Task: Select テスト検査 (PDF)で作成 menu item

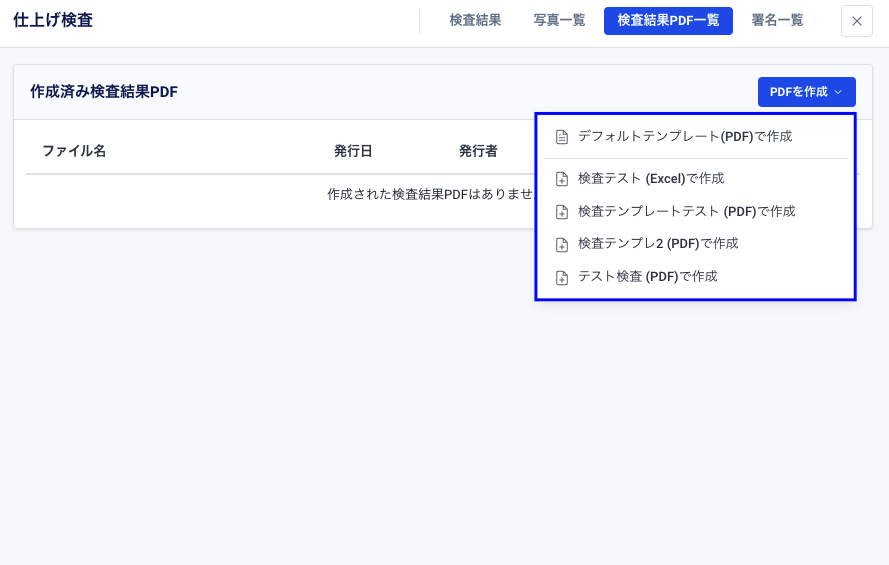Action: (647, 276)
